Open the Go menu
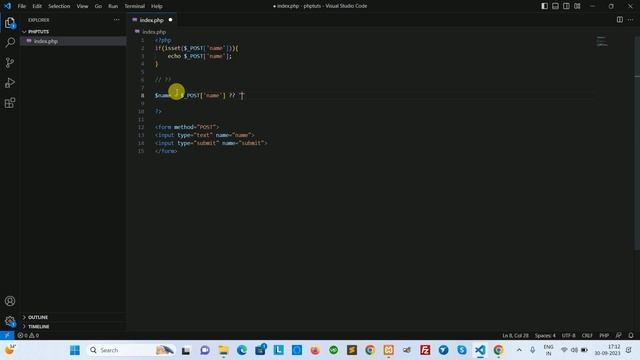640x360 pixels. (x=98, y=6)
